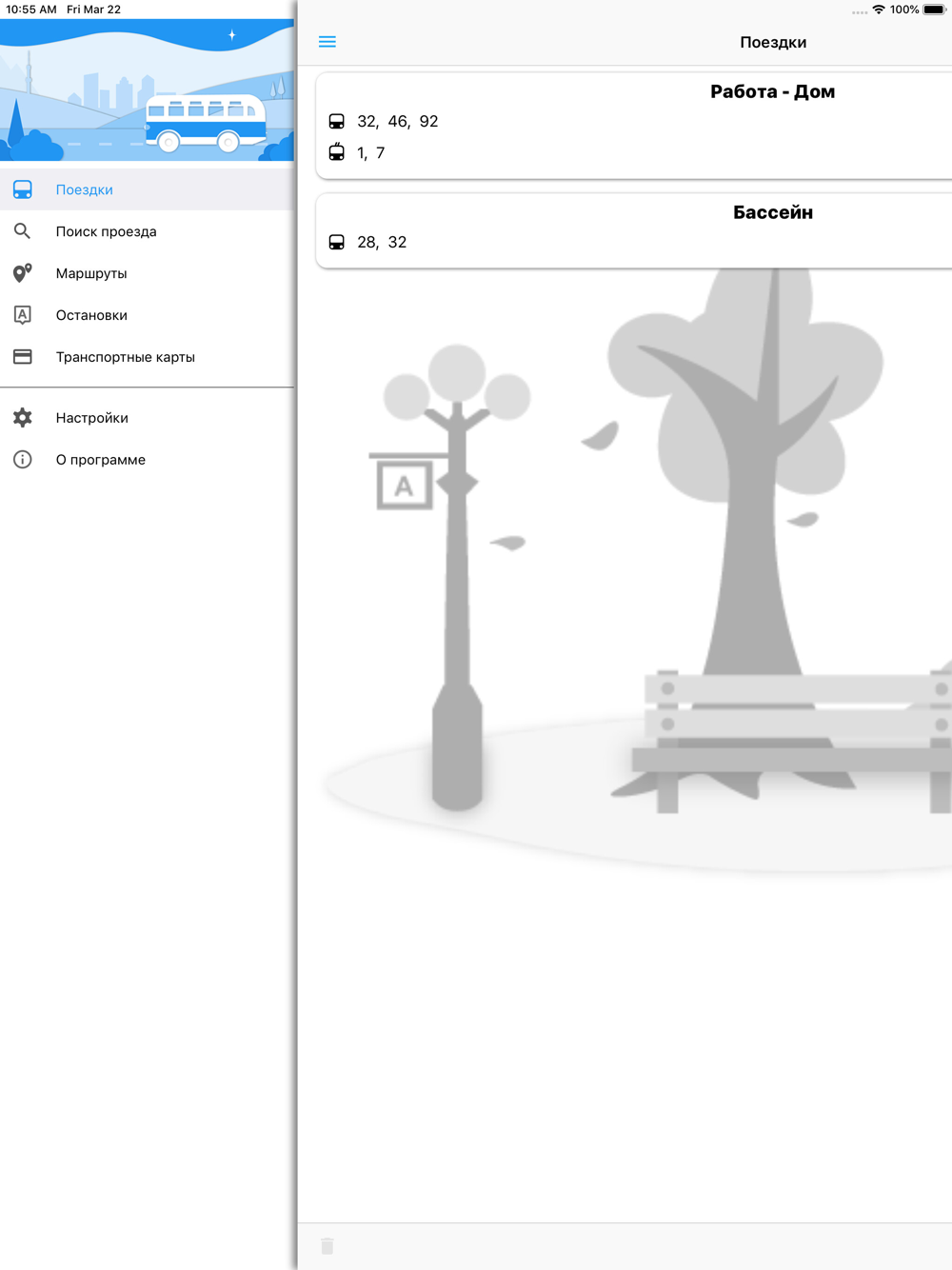952x1270 pixels.
Task: Click the gear icon for Настройки
Action: (x=23, y=418)
